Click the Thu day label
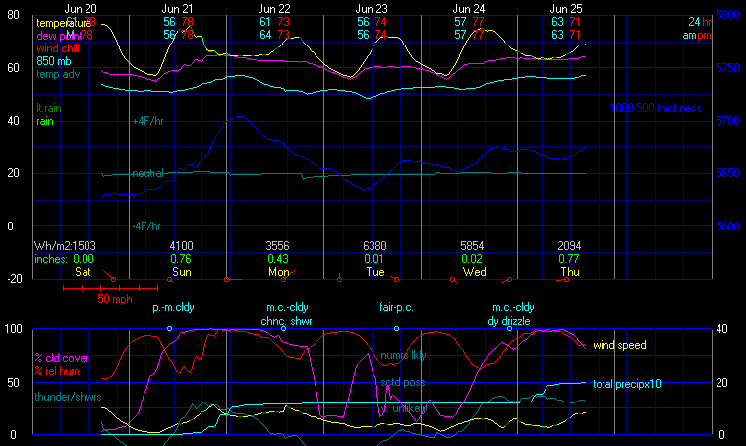 click(570, 272)
